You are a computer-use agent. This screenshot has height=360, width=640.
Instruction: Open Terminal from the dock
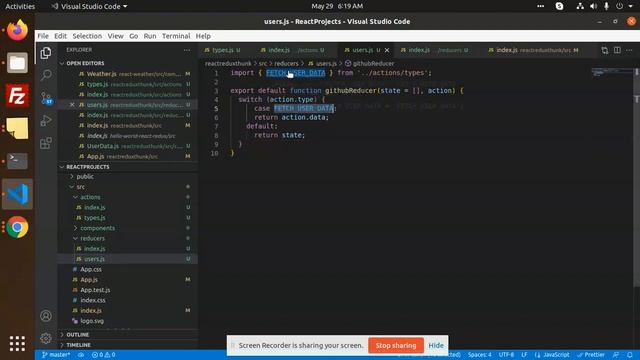pos(17,161)
